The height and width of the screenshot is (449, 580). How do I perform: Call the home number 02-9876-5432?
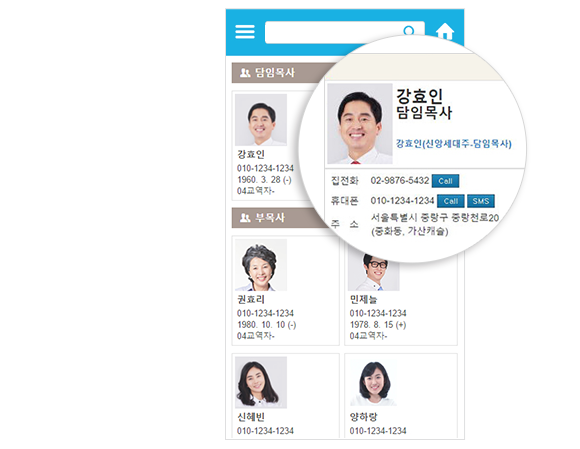click(x=445, y=181)
